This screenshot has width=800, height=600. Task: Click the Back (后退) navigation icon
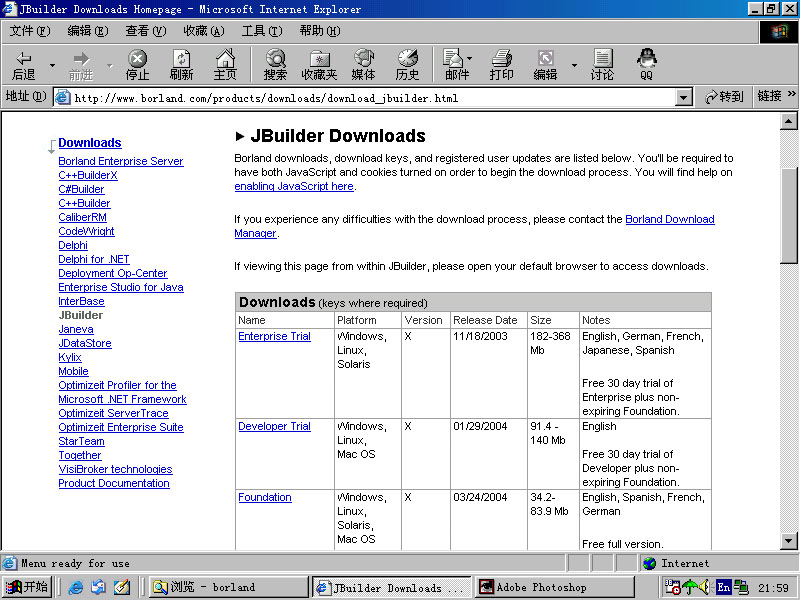pos(22,65)
